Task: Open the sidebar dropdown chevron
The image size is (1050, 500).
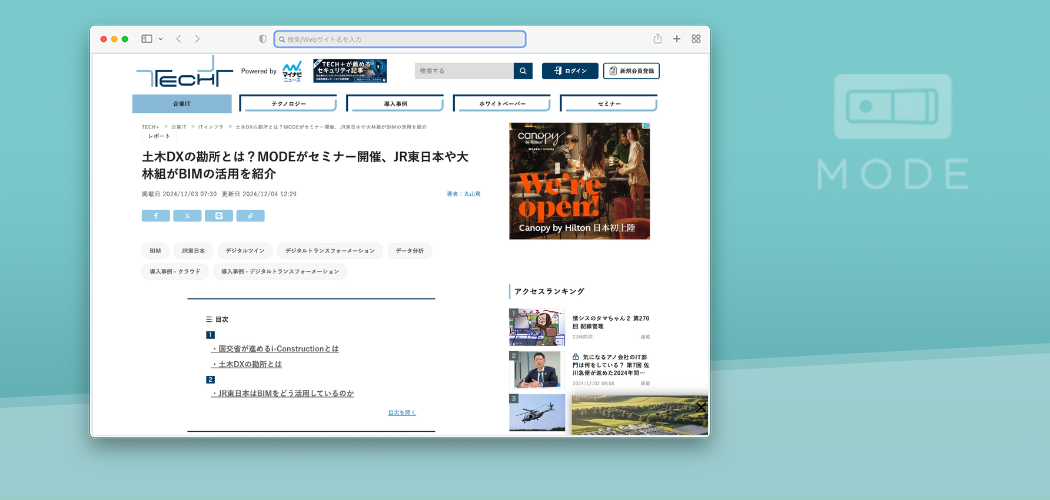Action: point(160,39)
